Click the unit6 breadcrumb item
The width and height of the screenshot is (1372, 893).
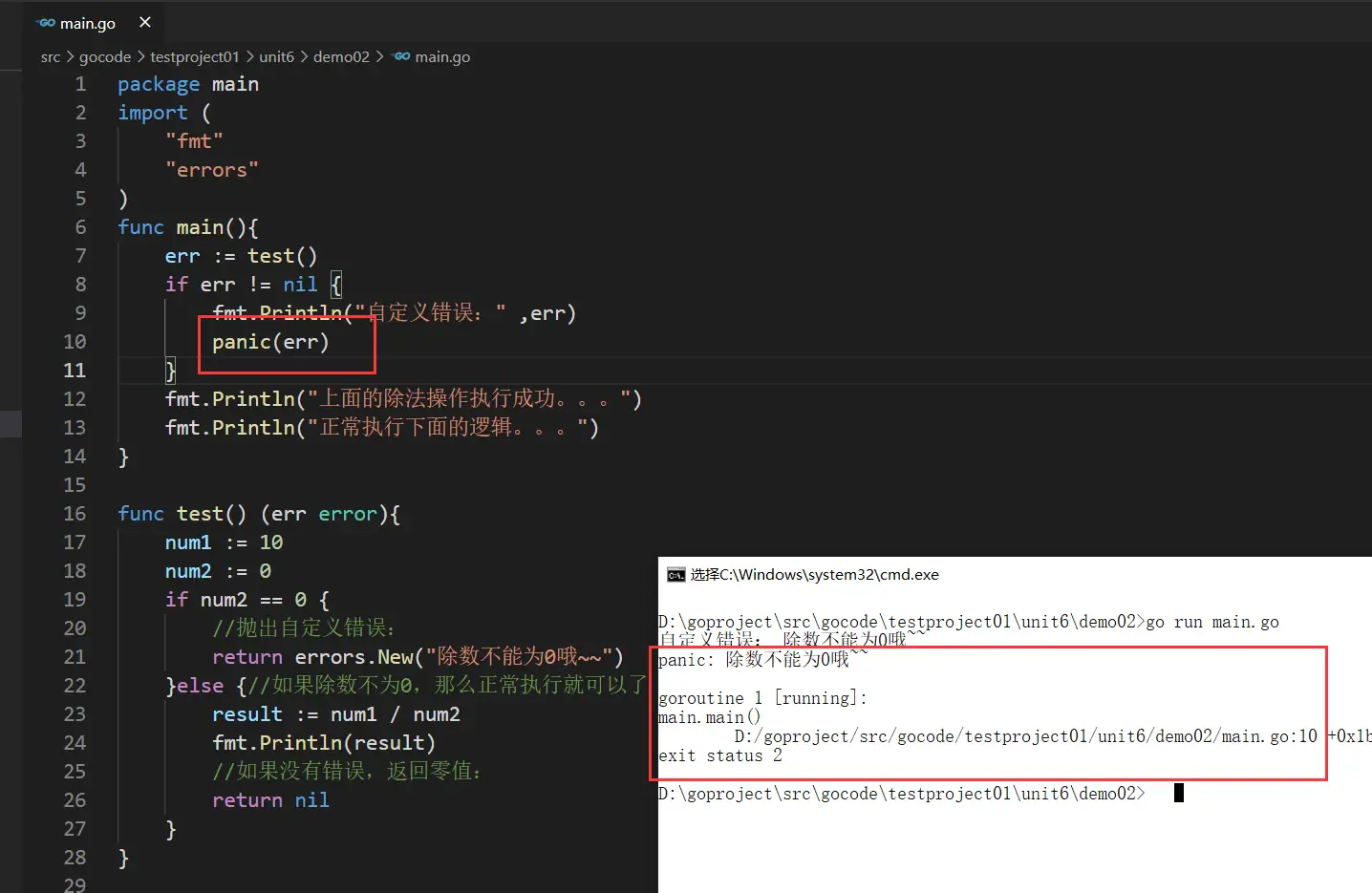click(x=276, y=57)
